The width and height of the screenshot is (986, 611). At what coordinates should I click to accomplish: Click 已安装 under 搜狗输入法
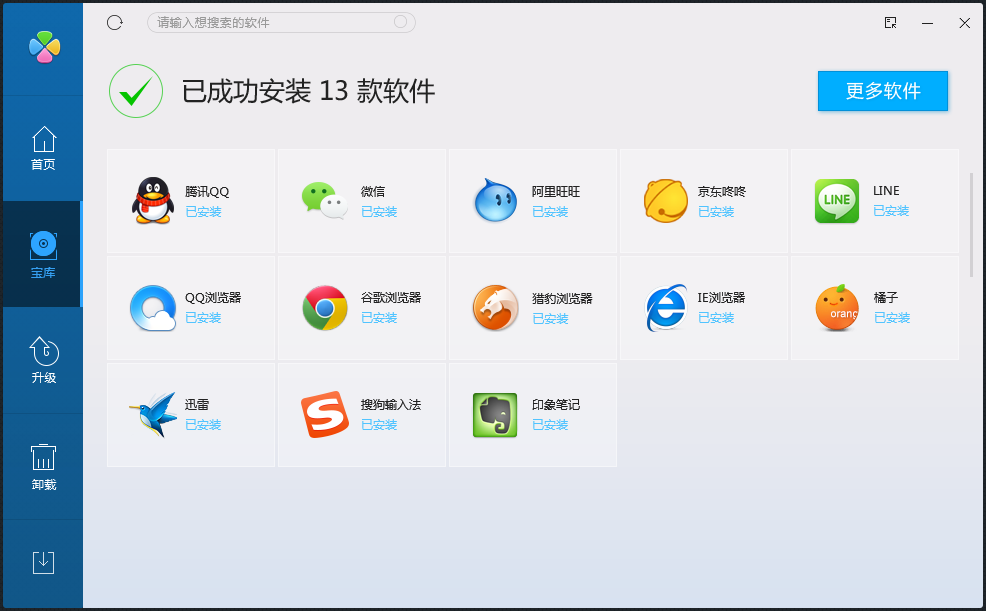tap(379, 425)
